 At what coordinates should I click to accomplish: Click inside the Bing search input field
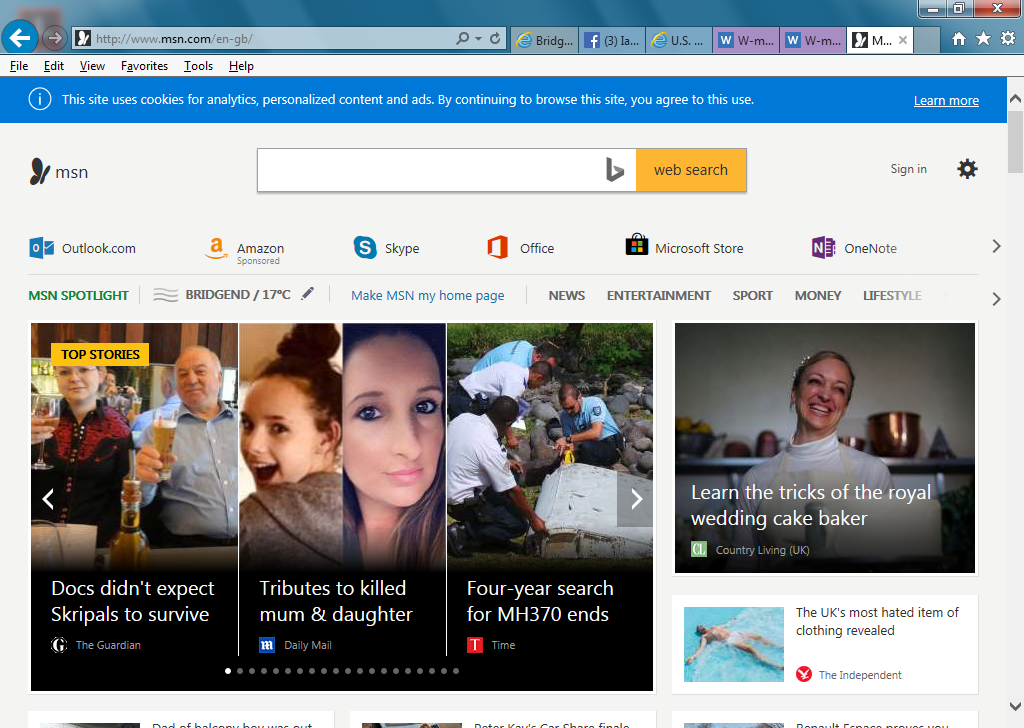point(430,170)
